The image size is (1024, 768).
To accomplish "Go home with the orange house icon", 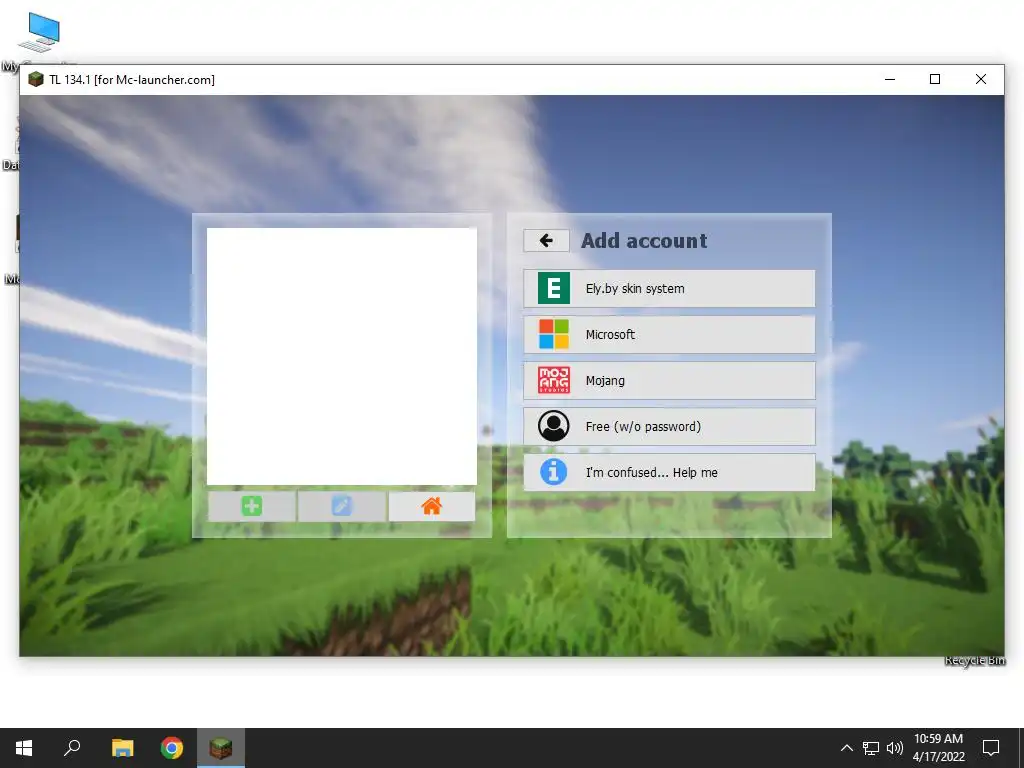I will 432,506.
